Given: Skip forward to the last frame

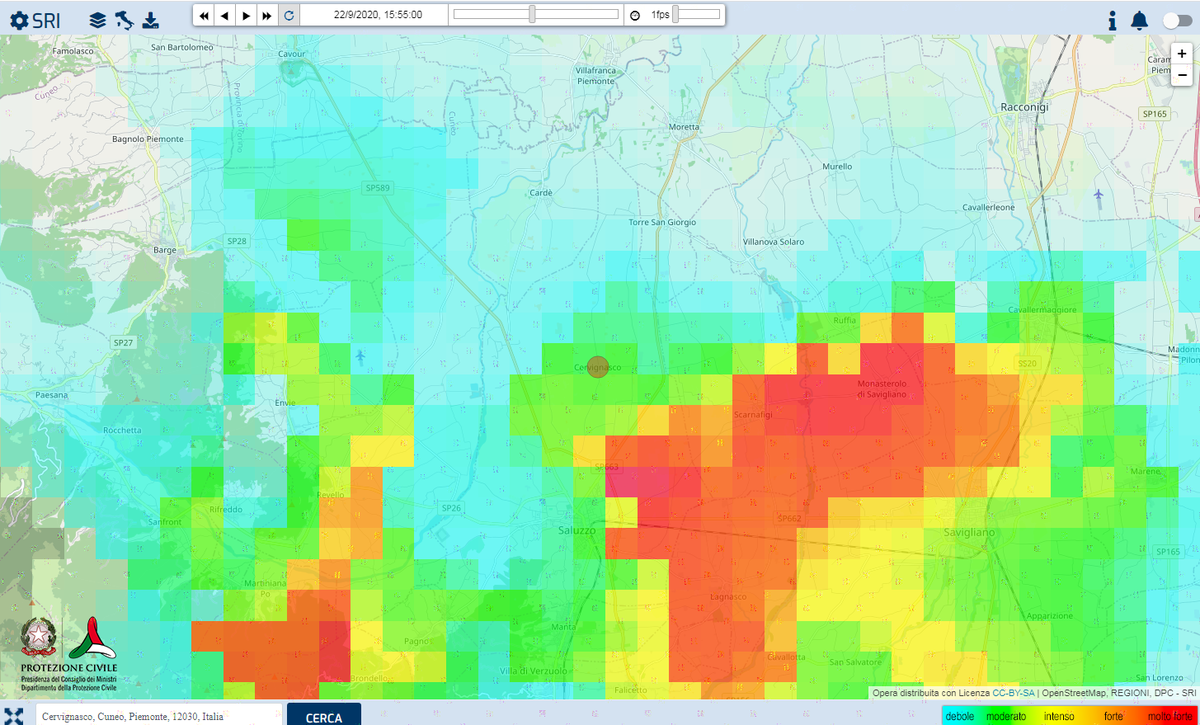Looking at the screenshot, I should coord(267,16).
